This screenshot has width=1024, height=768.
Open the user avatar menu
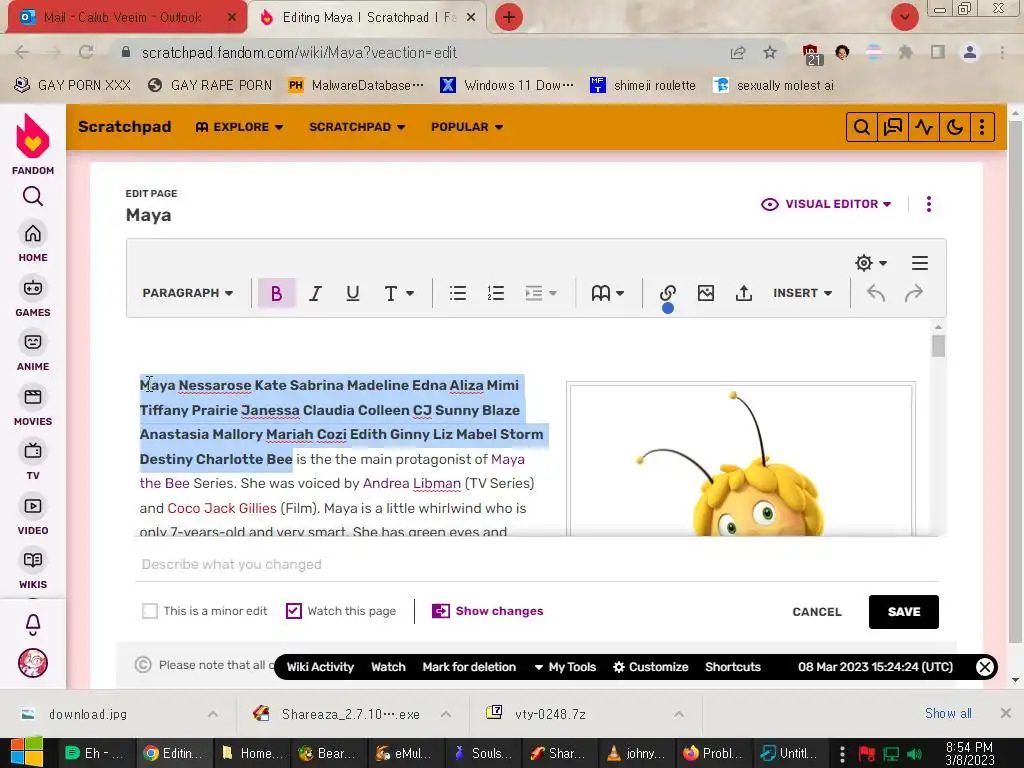coord(33,664)
